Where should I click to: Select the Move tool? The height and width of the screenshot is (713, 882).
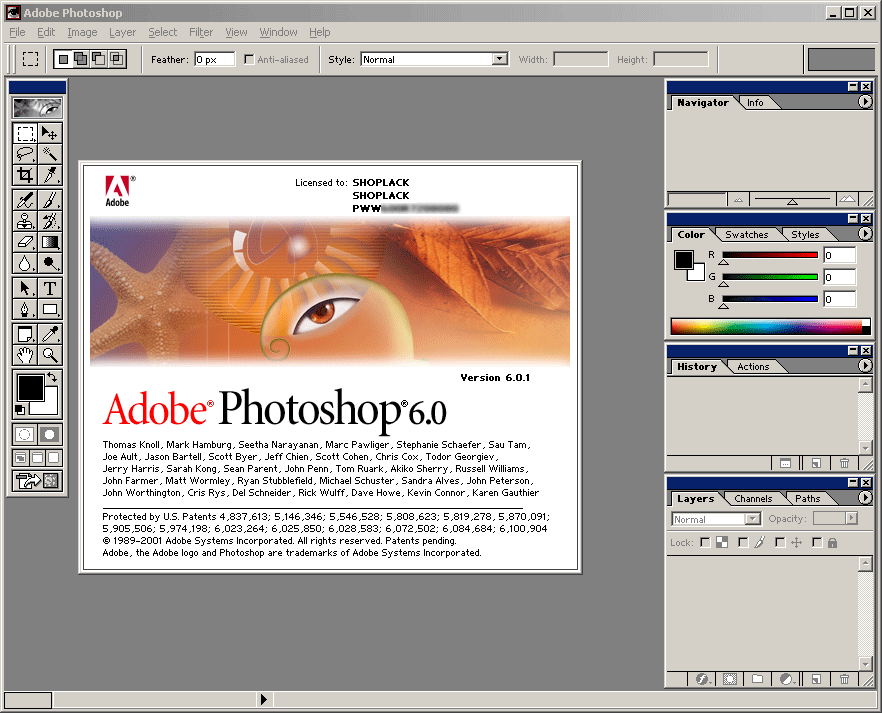pyautogui.click(x=50, y=134)
